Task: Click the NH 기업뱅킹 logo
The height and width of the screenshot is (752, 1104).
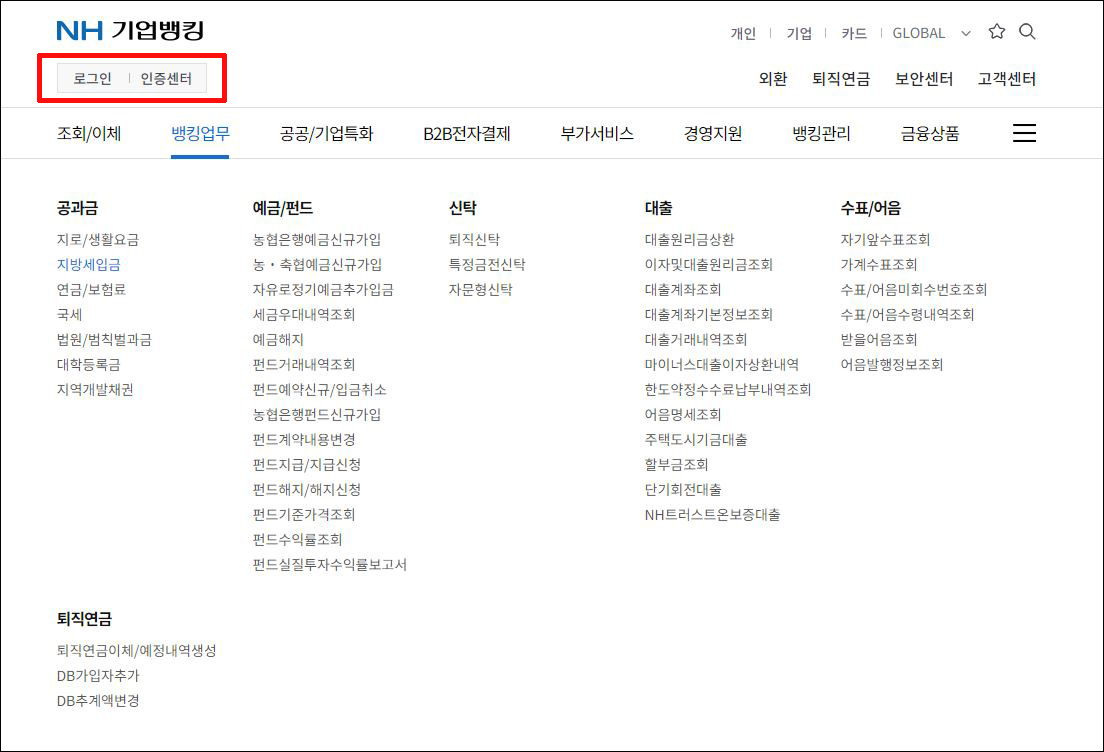Action: (x=130, y=30)
